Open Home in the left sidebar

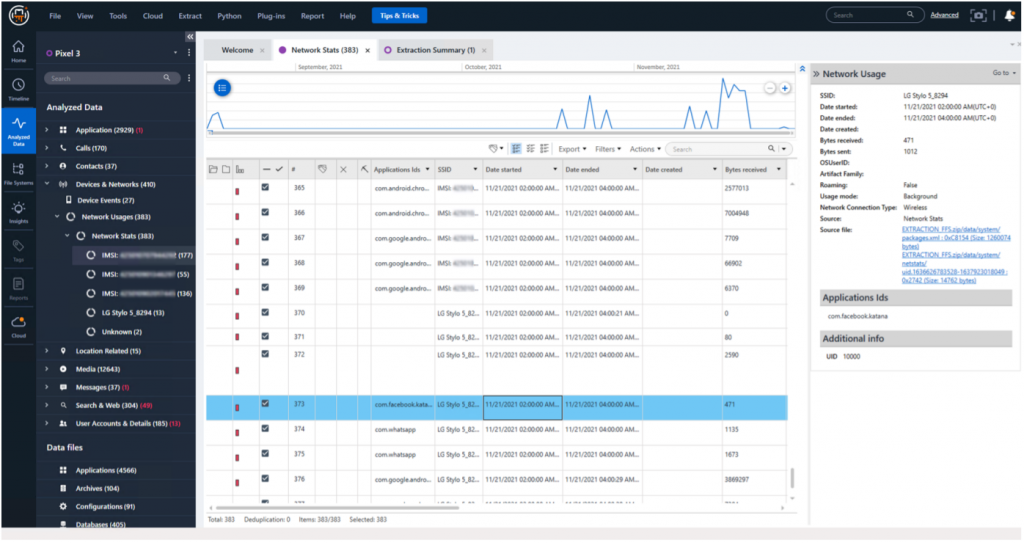pos(18,50)
